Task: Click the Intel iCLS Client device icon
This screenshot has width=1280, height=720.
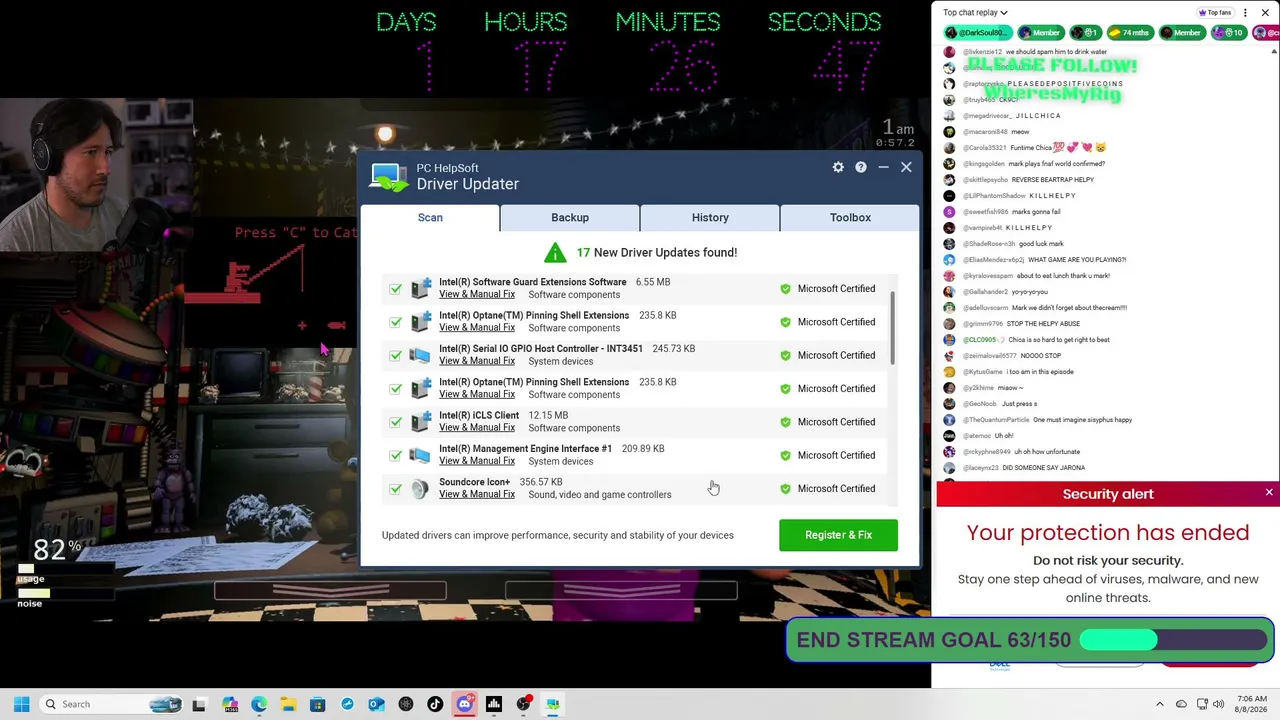Action: click(420, 422)
